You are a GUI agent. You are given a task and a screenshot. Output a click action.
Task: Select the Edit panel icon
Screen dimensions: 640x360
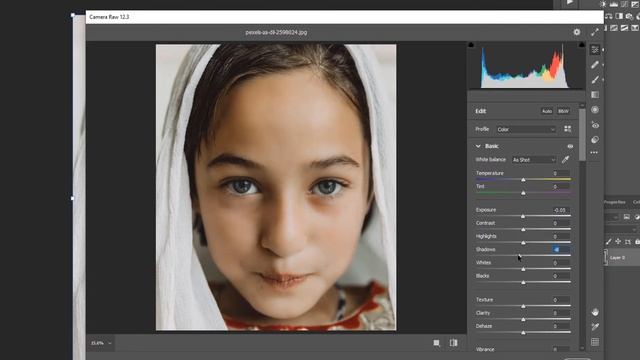[595, 50]
